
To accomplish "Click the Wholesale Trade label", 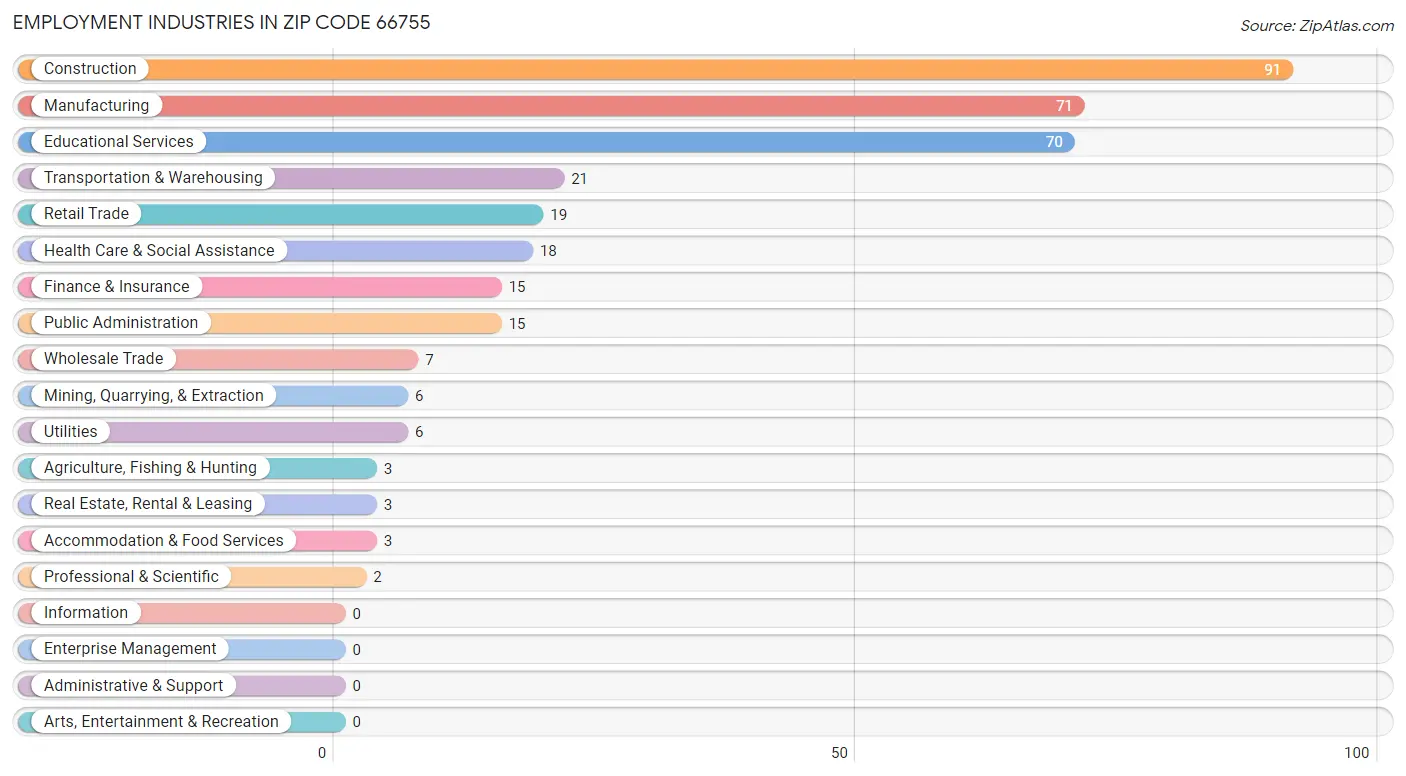I will pos(103,358).
